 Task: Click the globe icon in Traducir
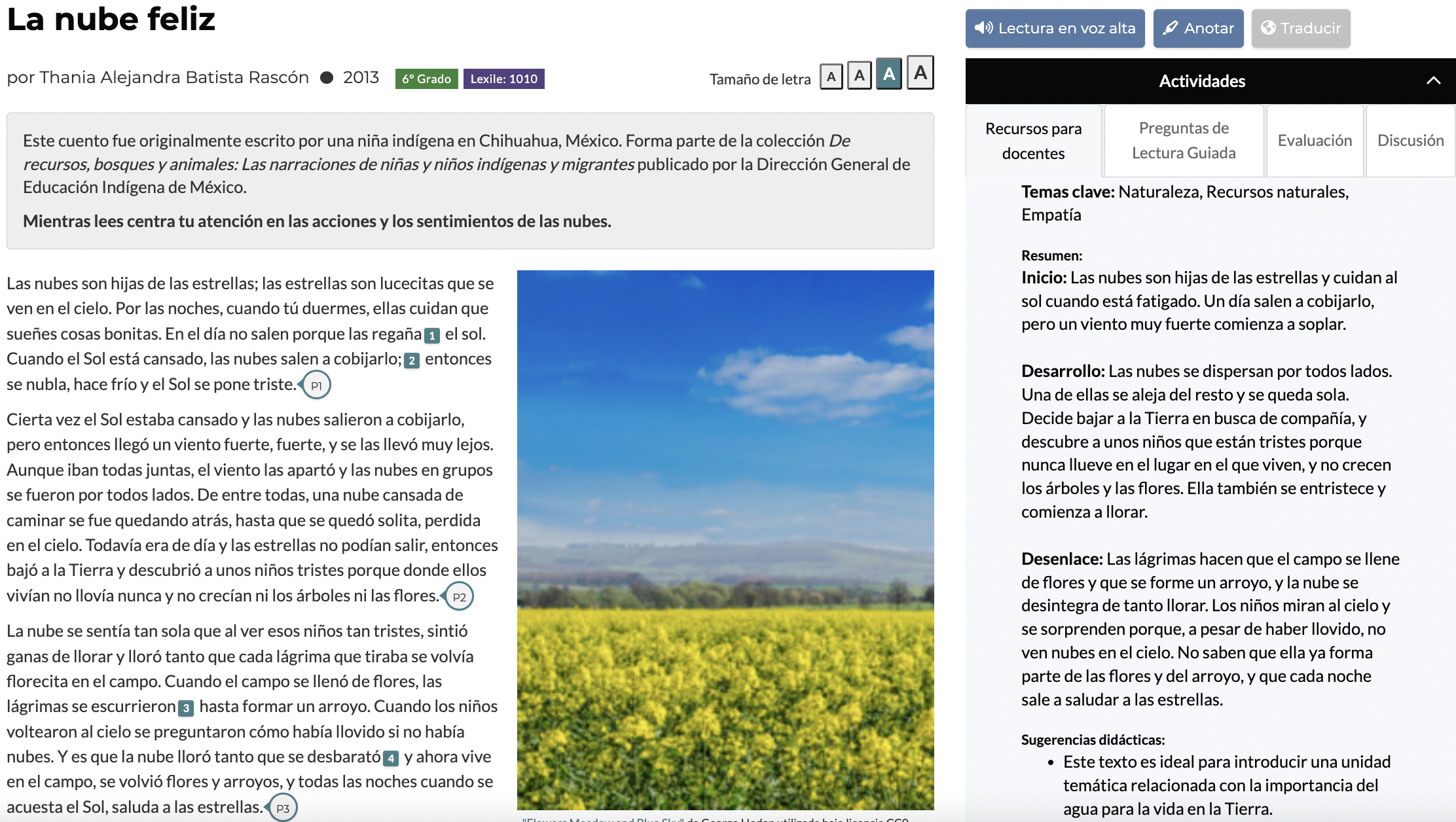point(1268,28)
